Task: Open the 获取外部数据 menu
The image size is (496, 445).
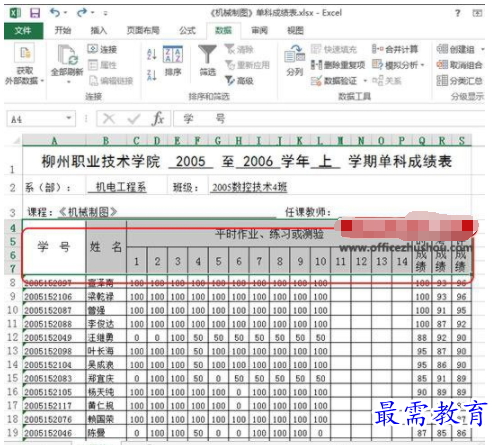Action: point(24,65)
